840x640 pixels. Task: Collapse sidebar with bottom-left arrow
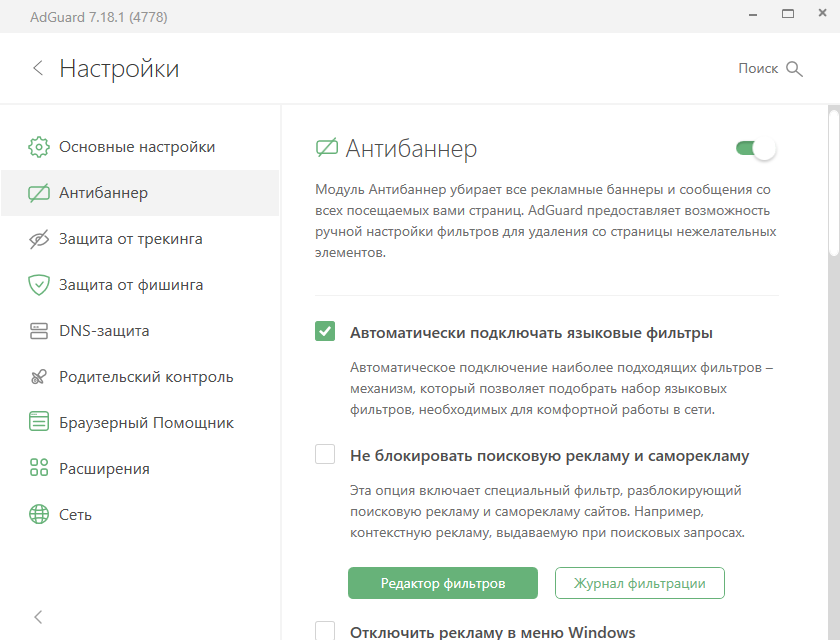(x=38, y=617)
